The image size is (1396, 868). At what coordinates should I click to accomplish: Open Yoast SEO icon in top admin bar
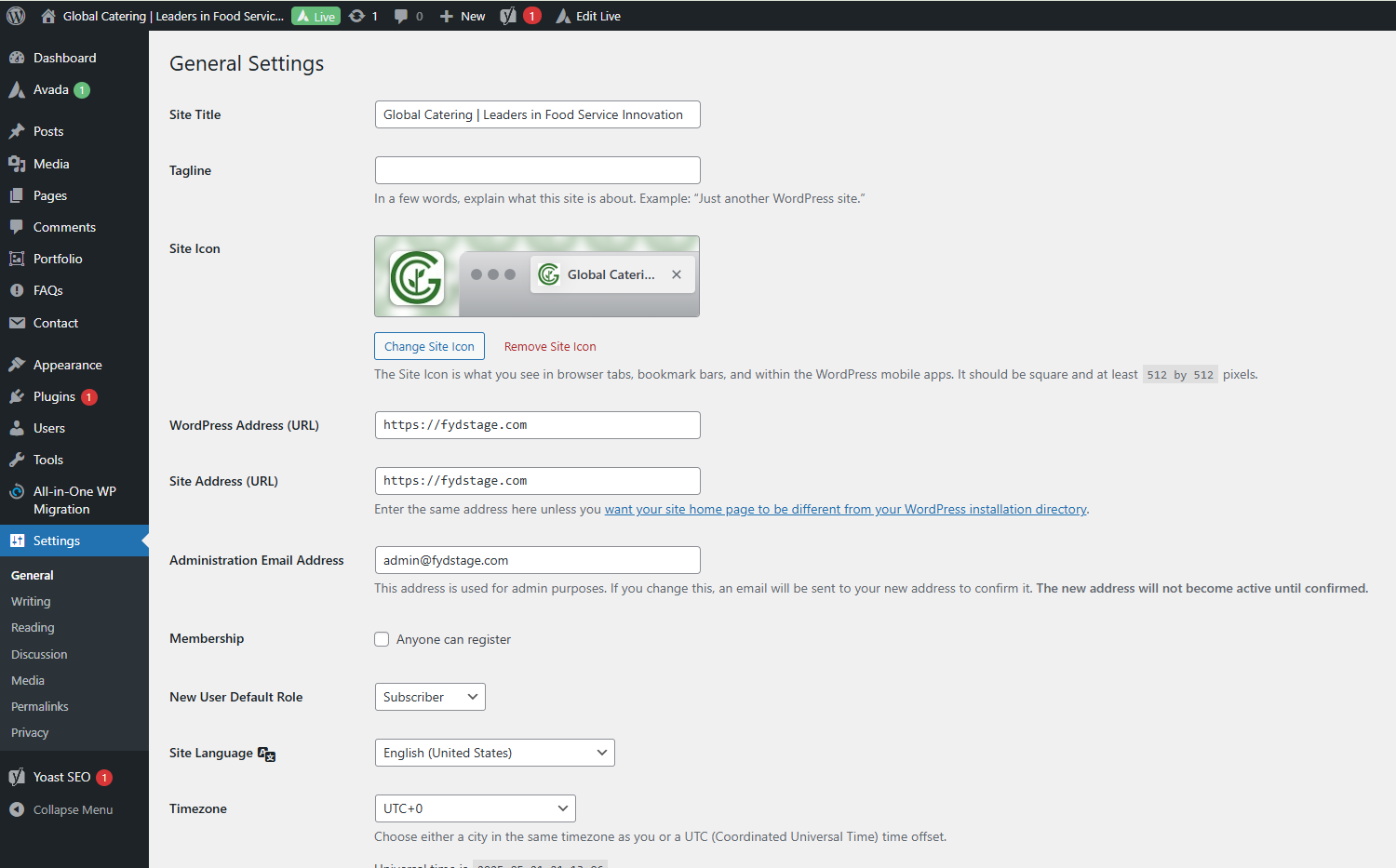tap(509, 16)
